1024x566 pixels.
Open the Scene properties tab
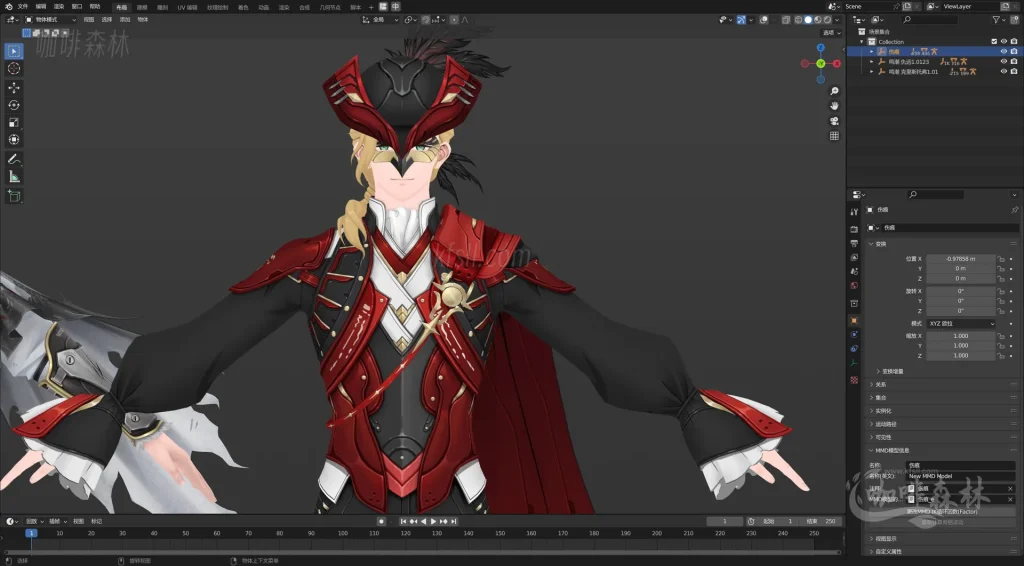click(854, 272)
